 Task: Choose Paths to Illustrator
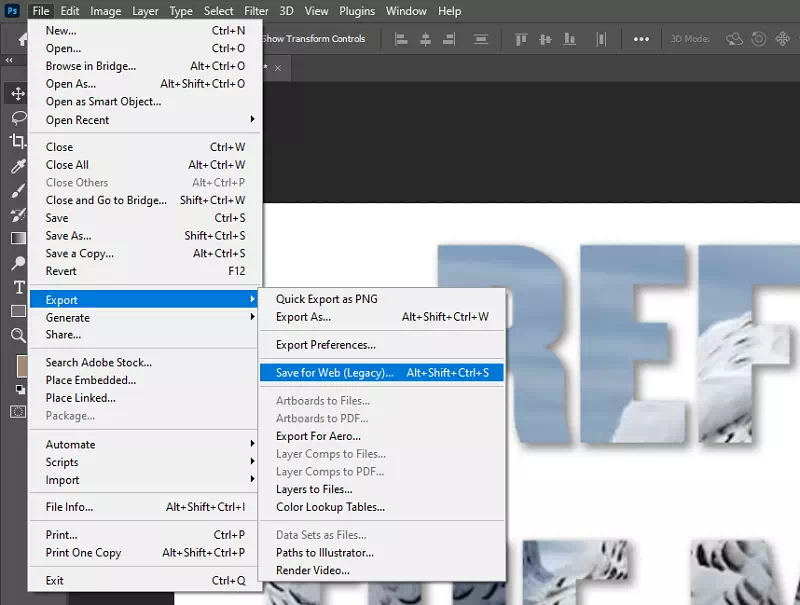coord(382,552)
